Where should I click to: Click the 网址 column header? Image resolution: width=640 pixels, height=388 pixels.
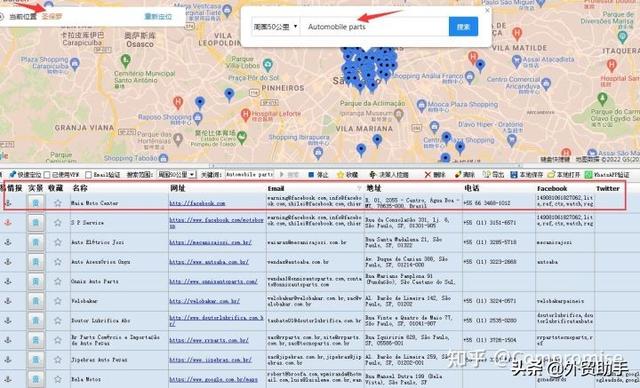[x=178, y=188]
